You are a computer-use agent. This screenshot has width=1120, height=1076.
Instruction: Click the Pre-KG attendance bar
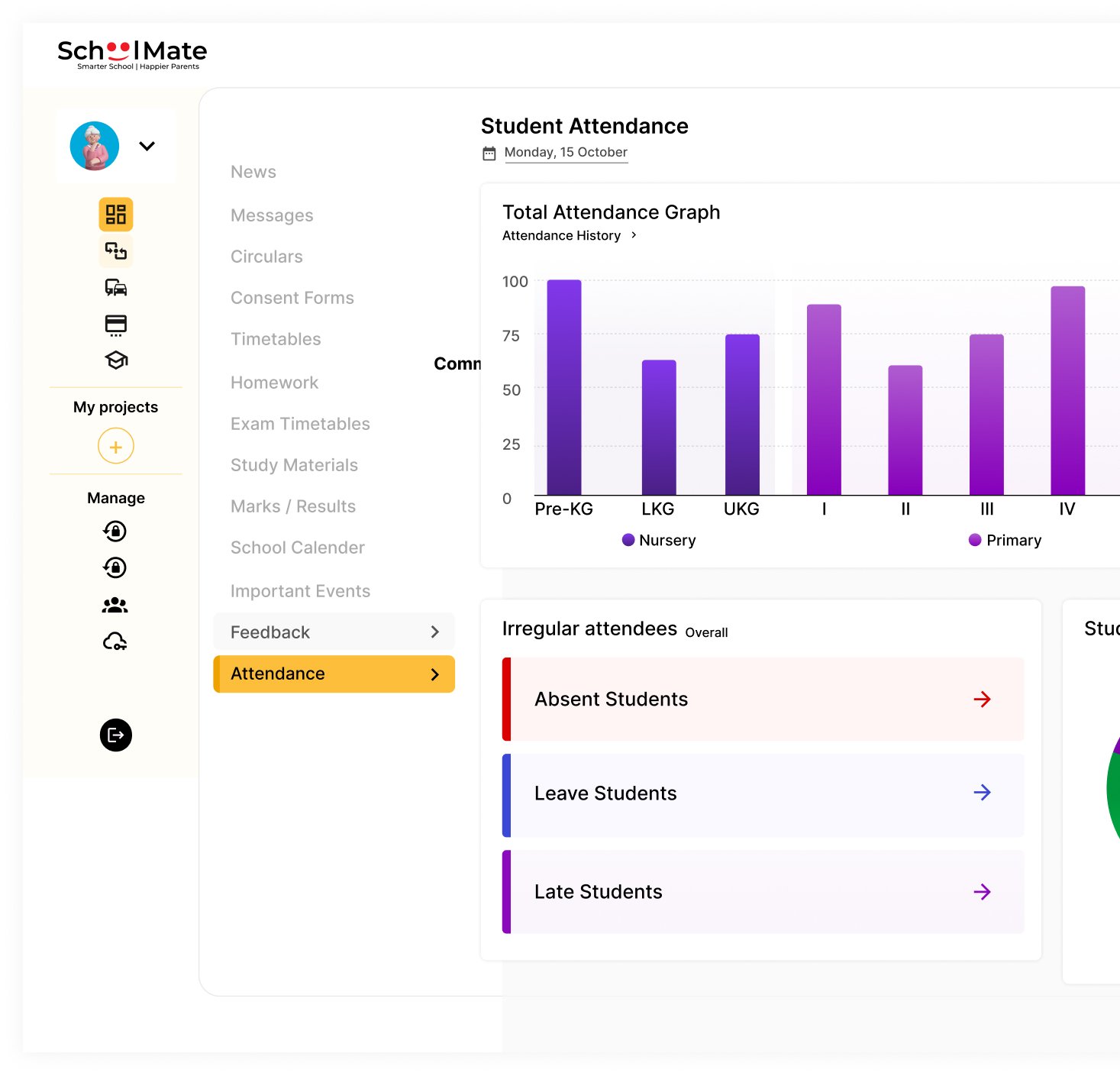(x=564, y=388)
